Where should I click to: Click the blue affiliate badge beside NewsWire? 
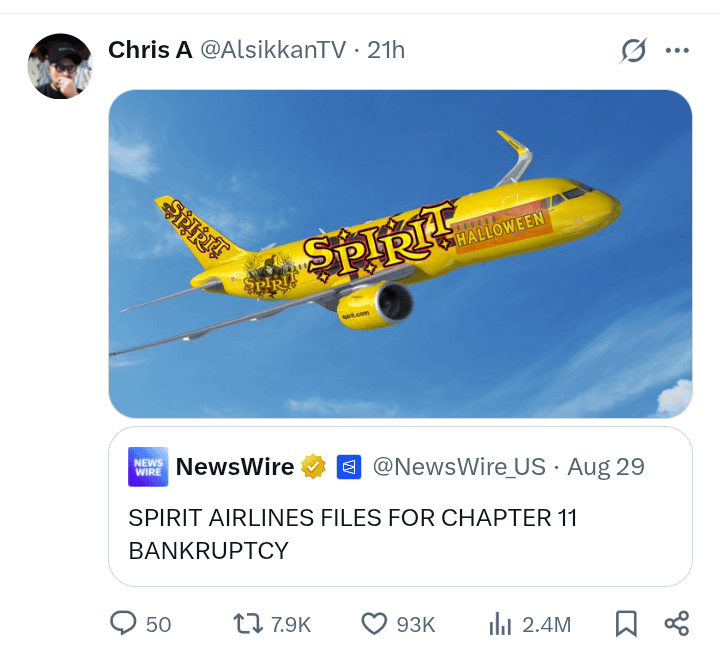[349, 467]
